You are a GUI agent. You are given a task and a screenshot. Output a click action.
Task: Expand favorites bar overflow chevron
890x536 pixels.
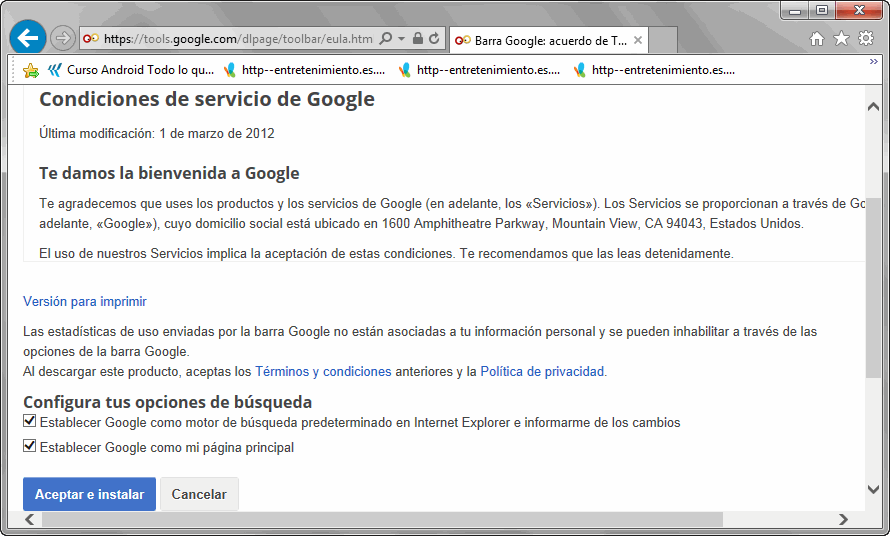(874, 61)
